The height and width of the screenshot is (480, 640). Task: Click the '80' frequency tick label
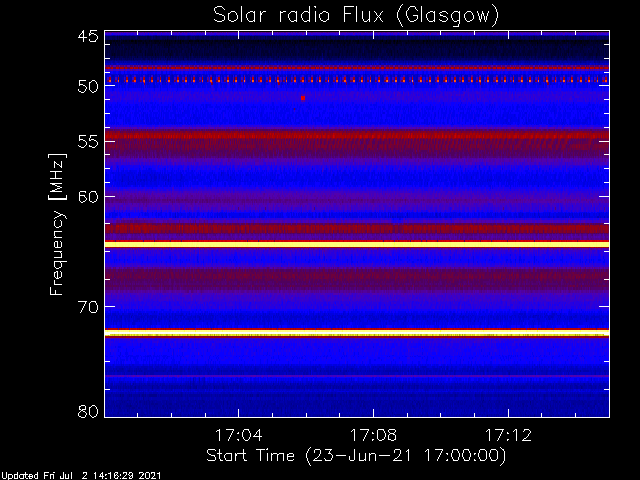point(88,411)
